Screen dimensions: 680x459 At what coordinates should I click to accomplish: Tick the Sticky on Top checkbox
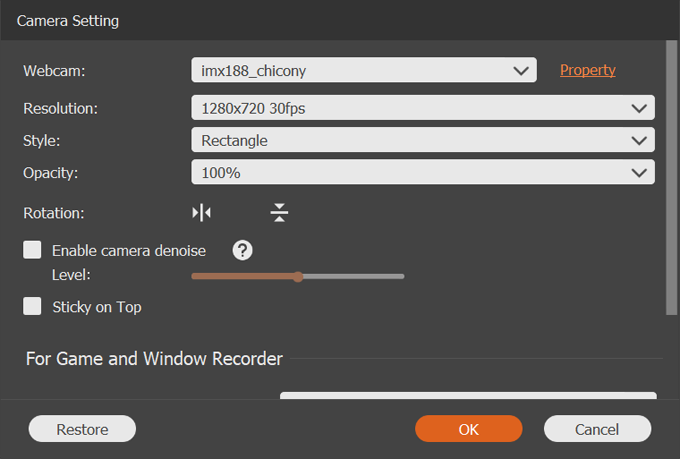33,307
